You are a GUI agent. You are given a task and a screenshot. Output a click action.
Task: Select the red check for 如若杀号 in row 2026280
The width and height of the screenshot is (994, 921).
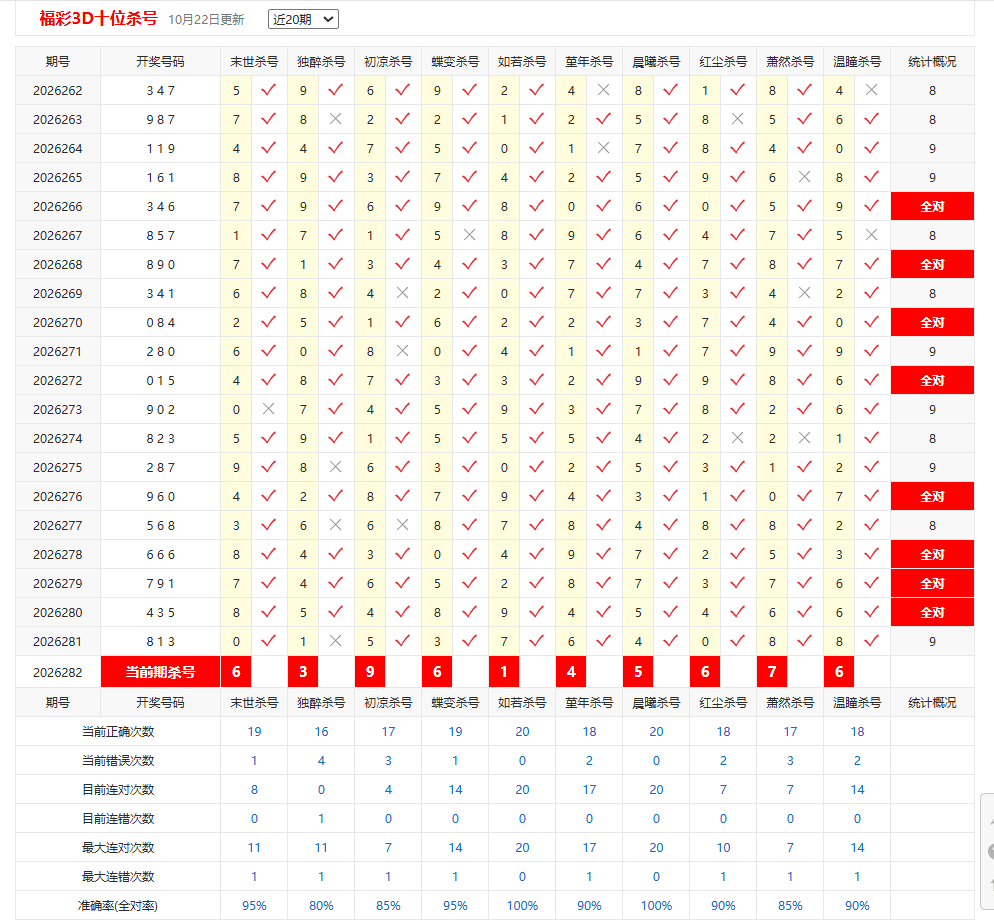tap(536, 612)
